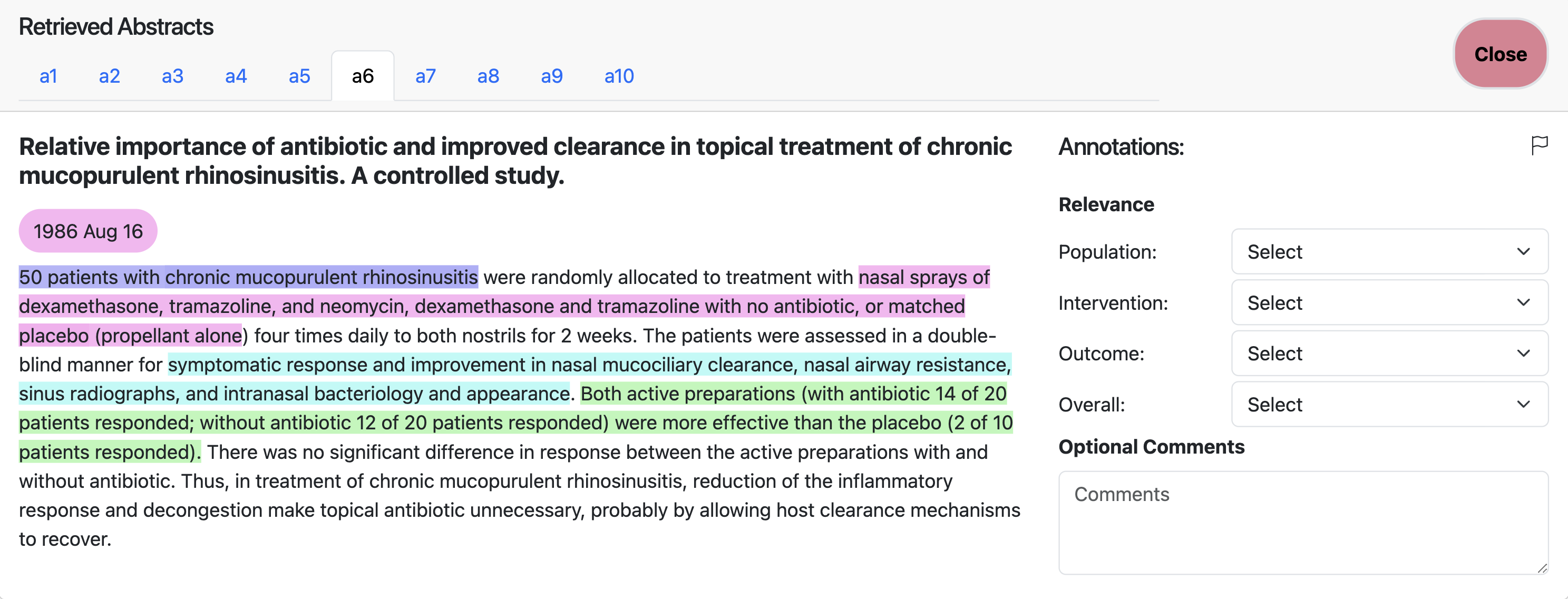Screen dimensions: 1568x599
Task: Click the purple highlighted population text
Action: (x=248, y=277)
